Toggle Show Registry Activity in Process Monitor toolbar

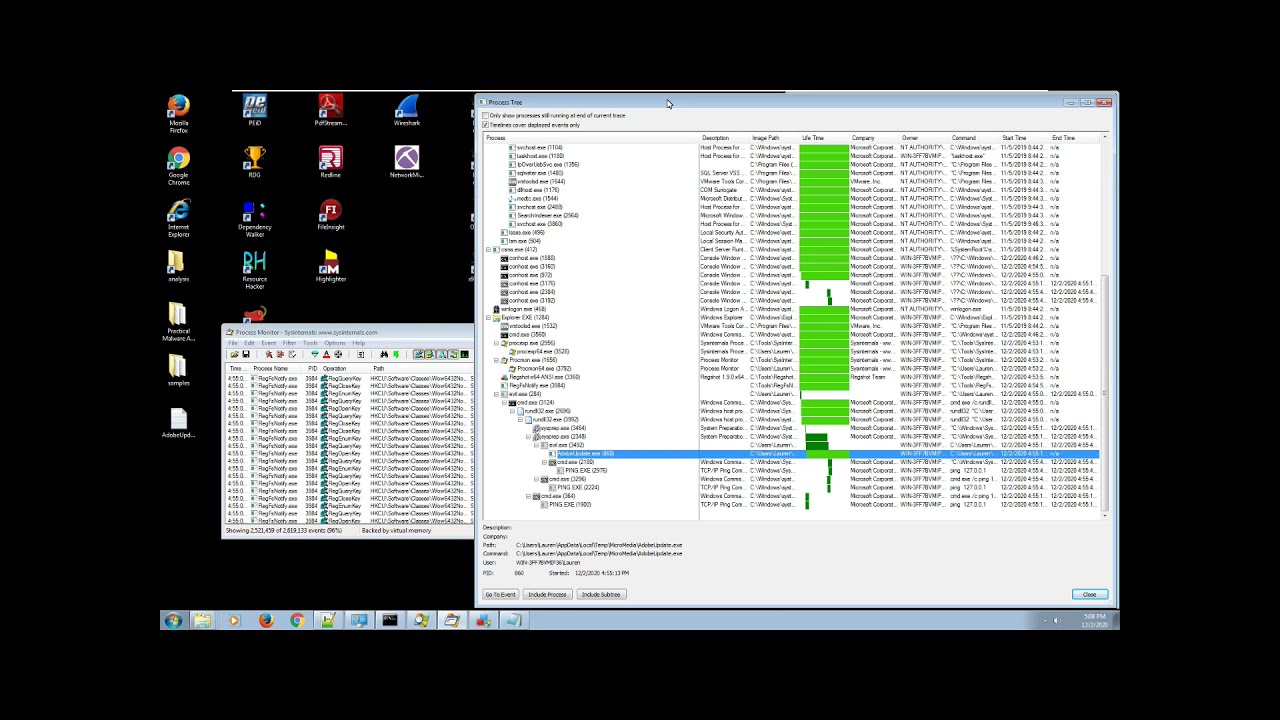coord(419,355)
